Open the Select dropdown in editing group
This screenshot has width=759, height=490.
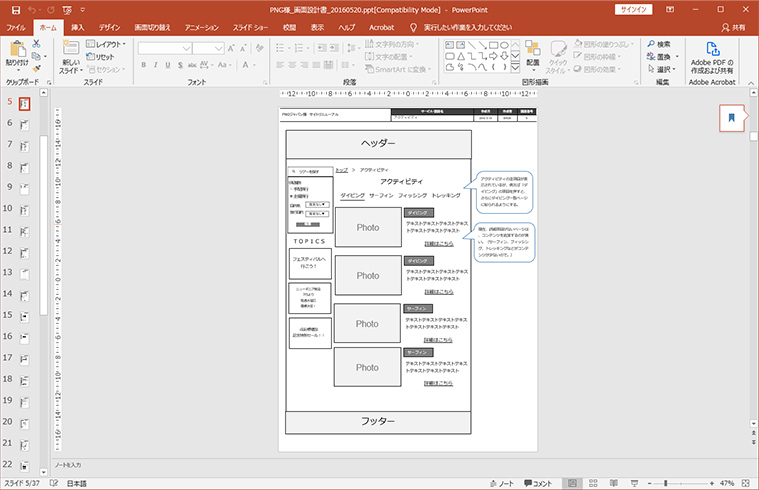pos(662,69)
